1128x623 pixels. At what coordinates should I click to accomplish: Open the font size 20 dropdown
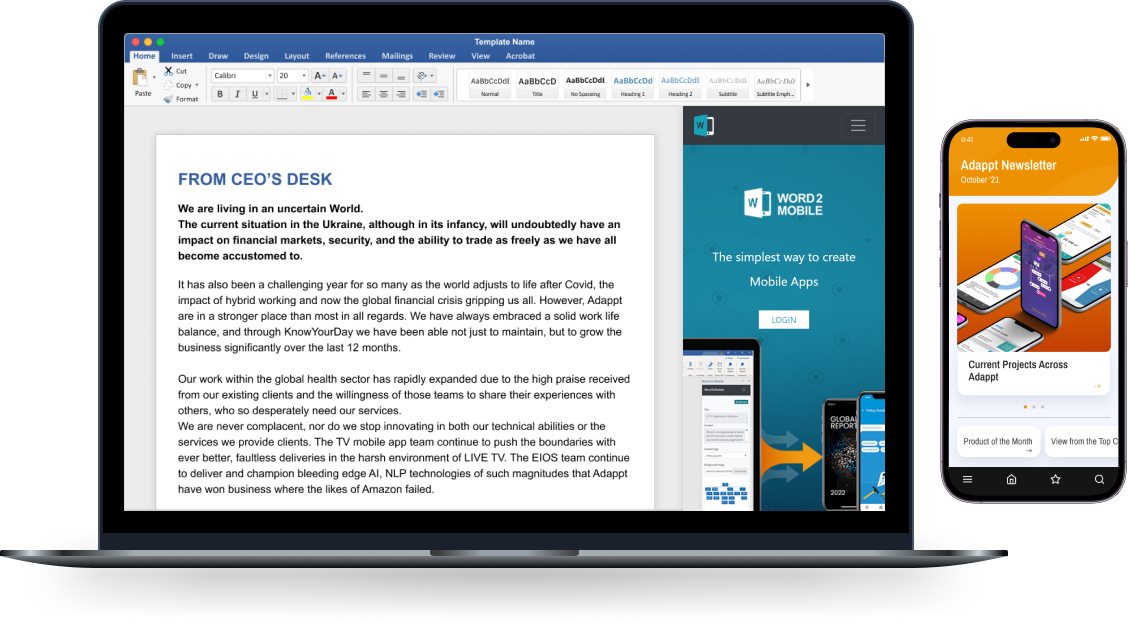pos(304,76)
